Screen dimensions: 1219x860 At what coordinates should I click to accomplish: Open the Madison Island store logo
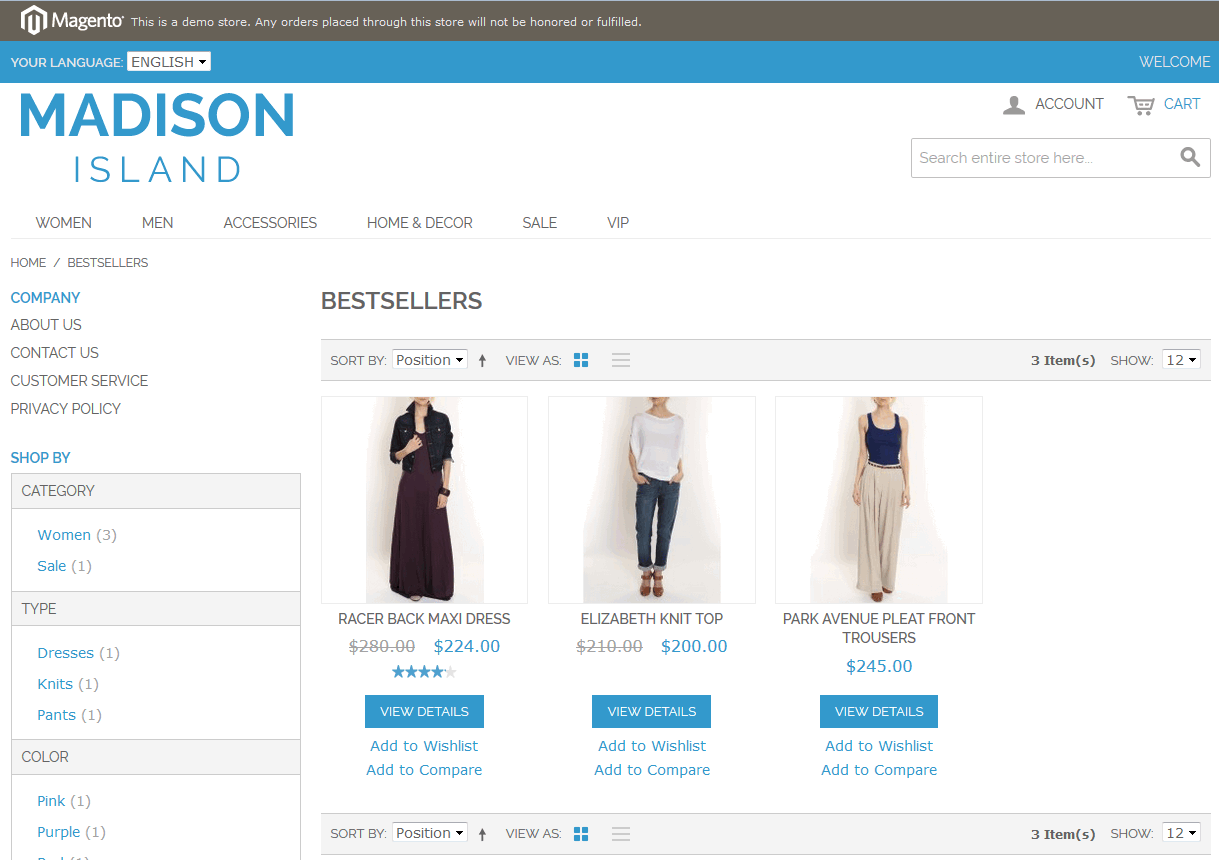157,137
